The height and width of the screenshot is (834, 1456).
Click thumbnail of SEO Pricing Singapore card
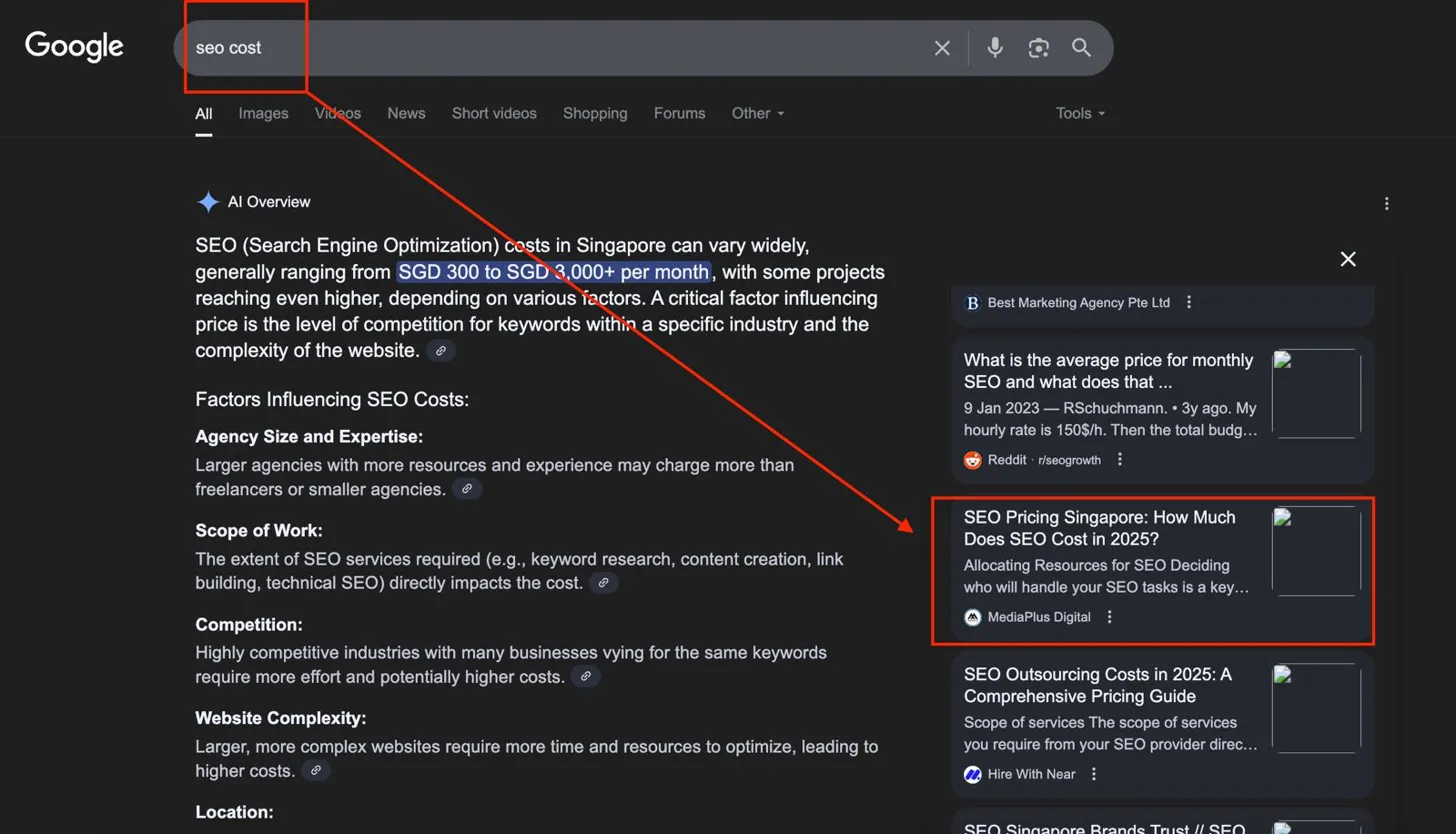click(x=1316, y=551)
